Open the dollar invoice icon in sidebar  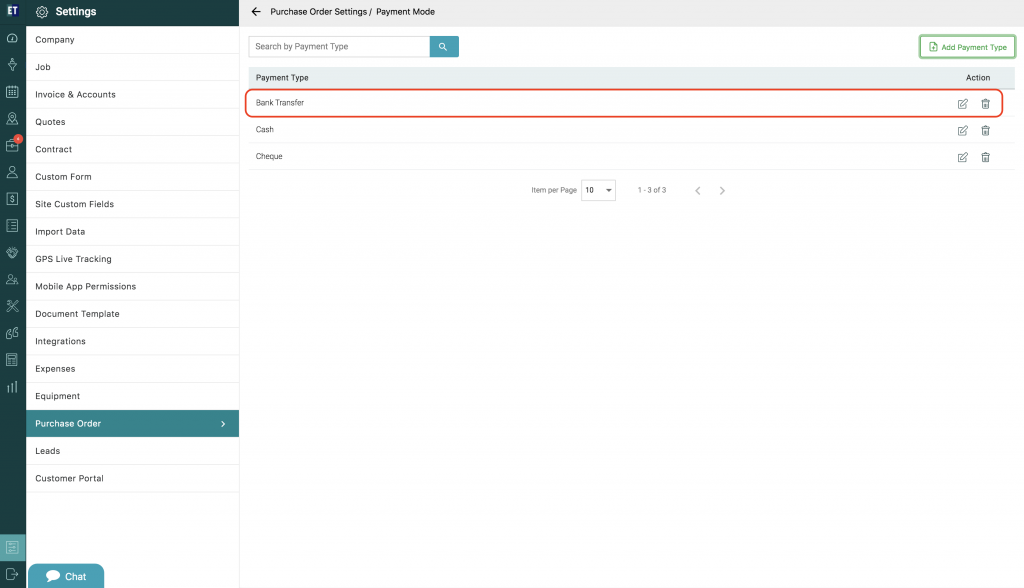pos(12,199)
